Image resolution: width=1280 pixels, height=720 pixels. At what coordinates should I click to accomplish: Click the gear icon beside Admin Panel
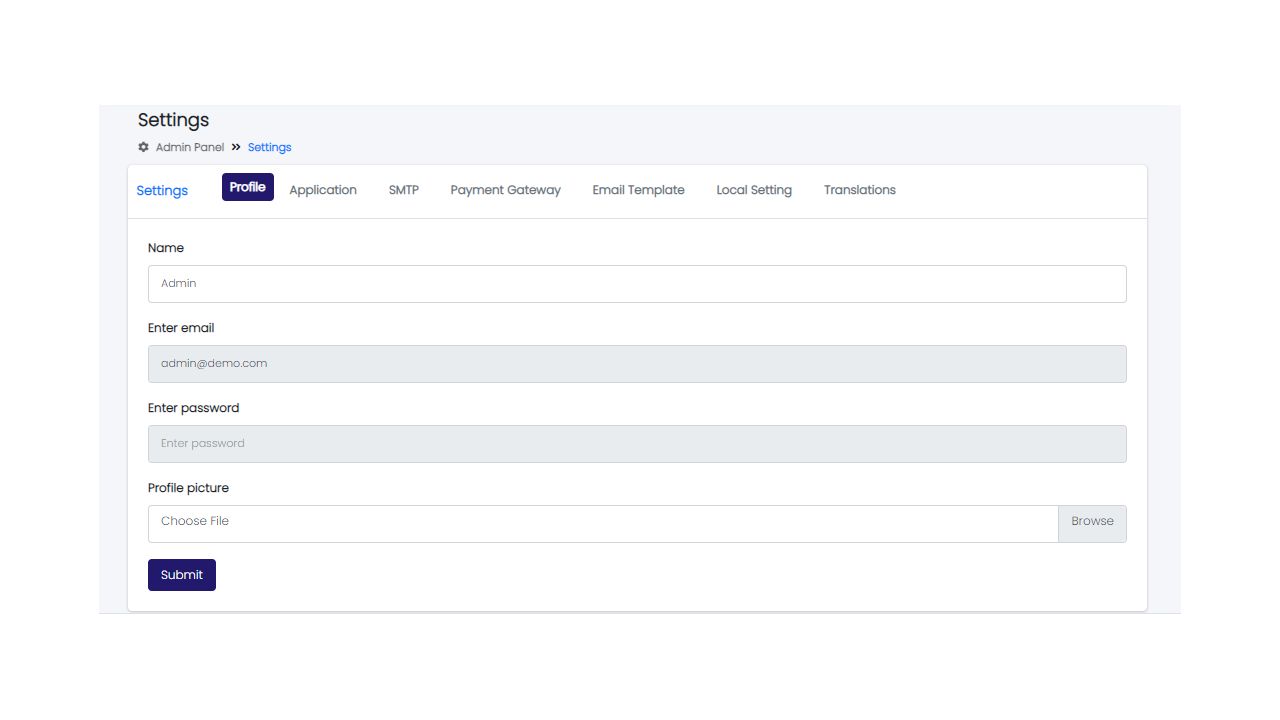[143, 147]
